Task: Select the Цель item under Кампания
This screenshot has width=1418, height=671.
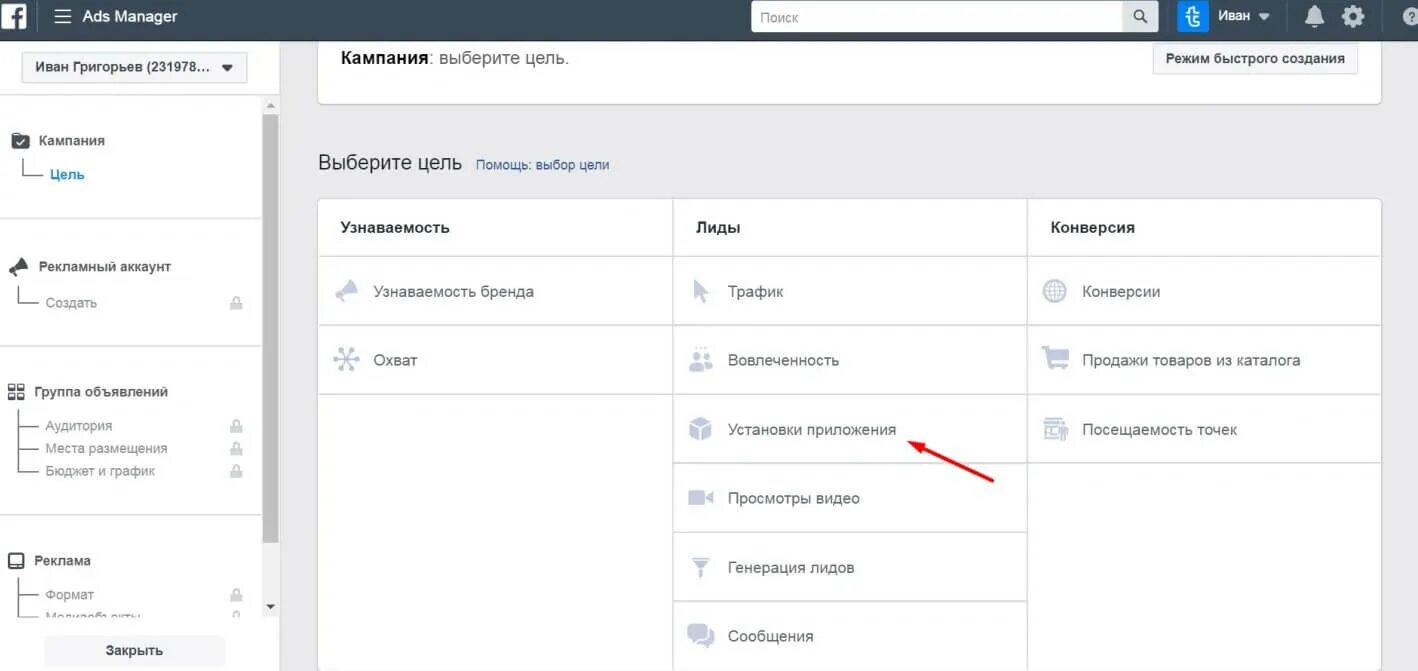Action: click(67, 174)
